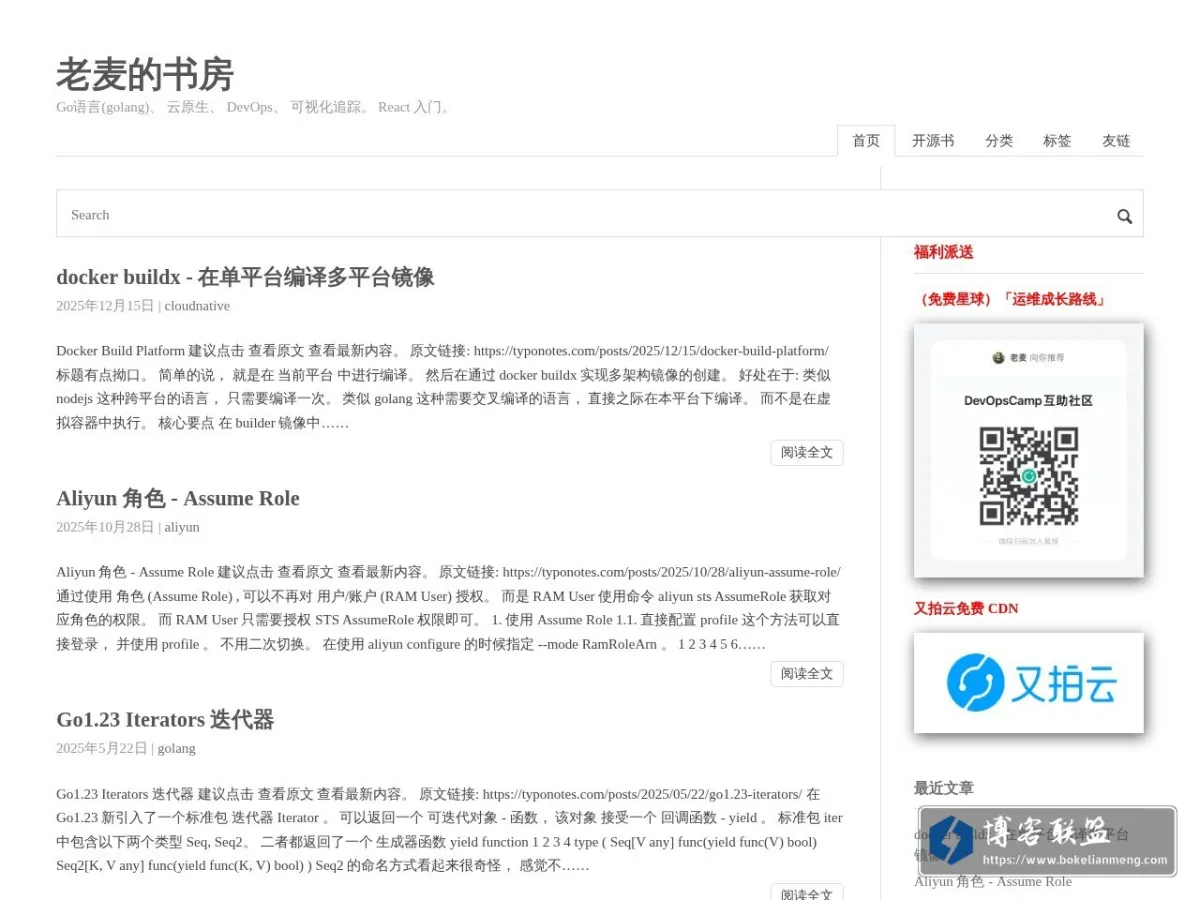Open sidebar recent article Aliyun 角色 - Assume Role
The image size is (1200, 900).
[x=993, y=882]
